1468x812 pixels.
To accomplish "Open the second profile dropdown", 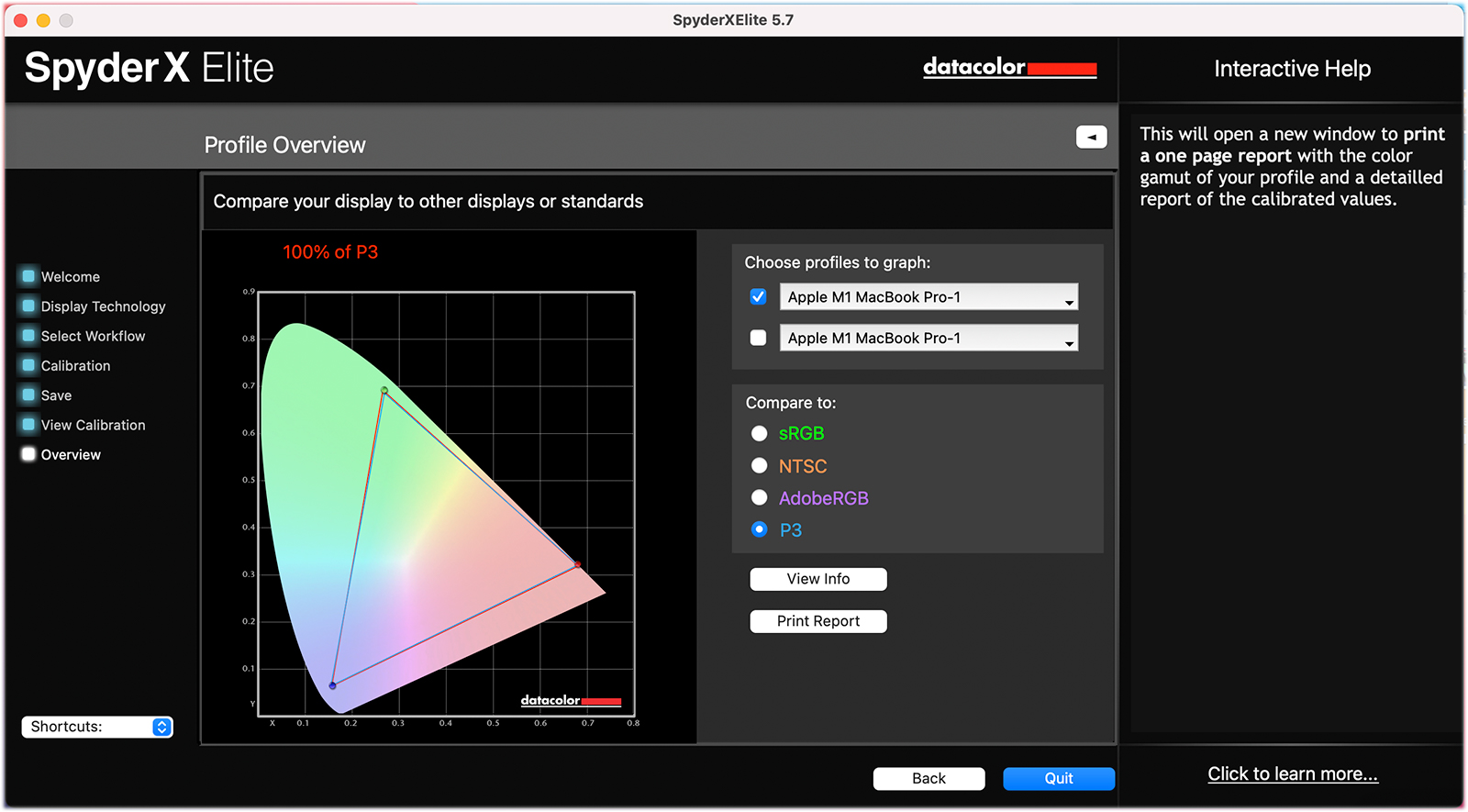I will (x=929, y=338).
